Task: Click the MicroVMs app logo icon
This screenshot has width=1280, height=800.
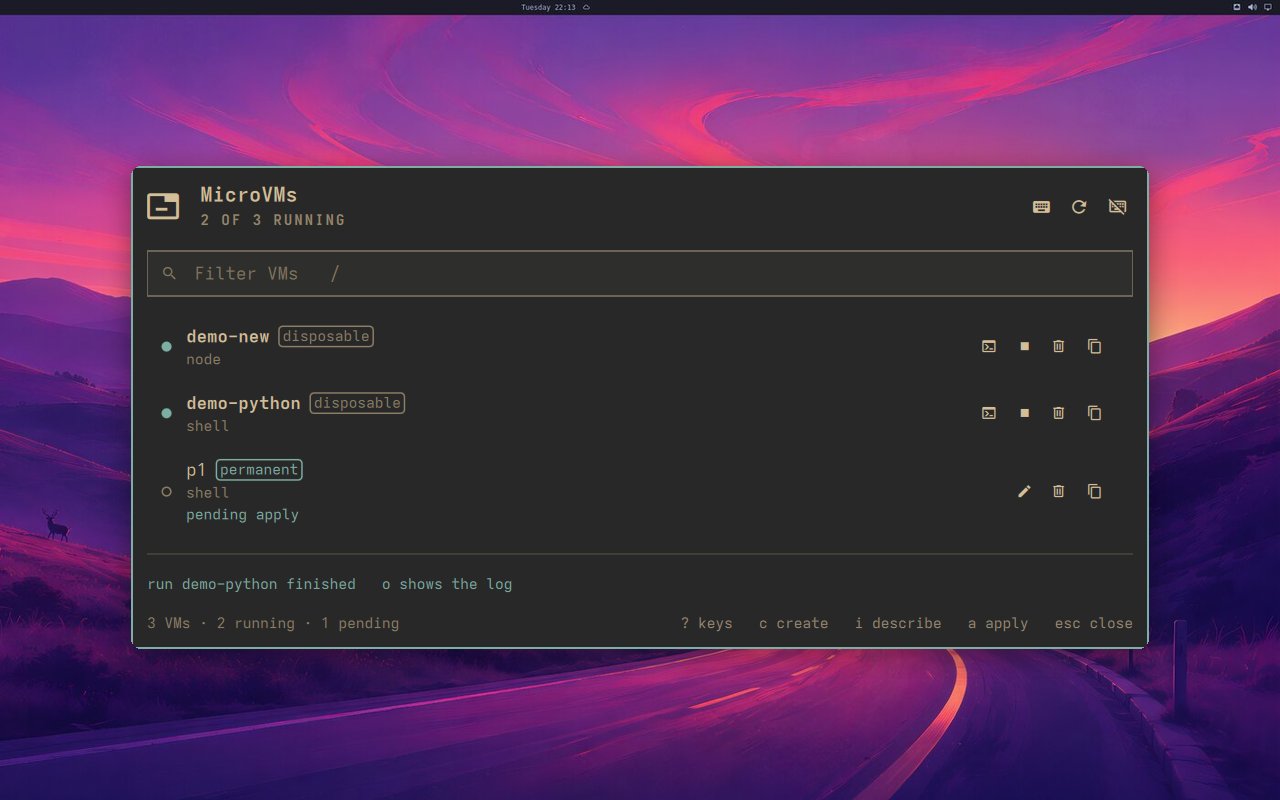Action: pos(163,206)
